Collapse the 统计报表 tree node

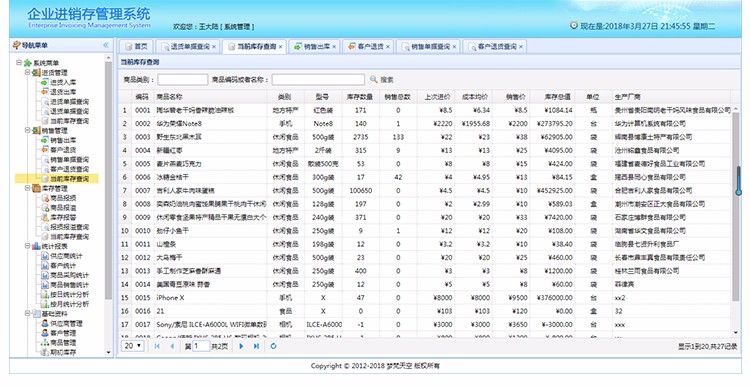click(28, 246)
